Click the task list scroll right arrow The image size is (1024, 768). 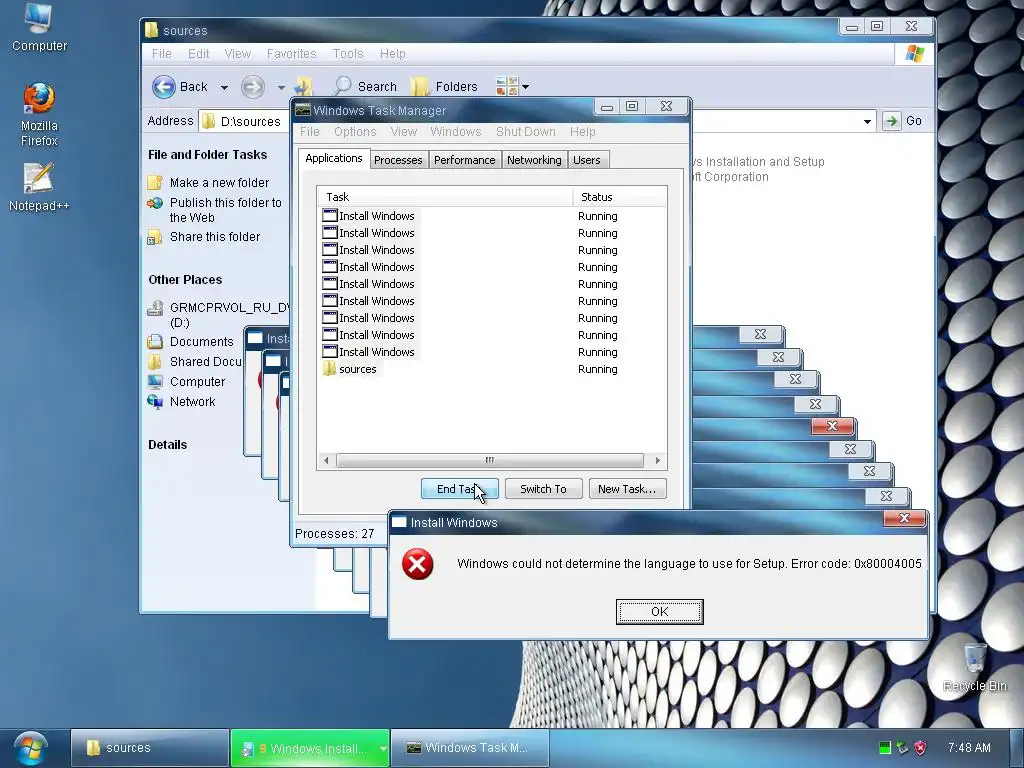pos(658,460)
